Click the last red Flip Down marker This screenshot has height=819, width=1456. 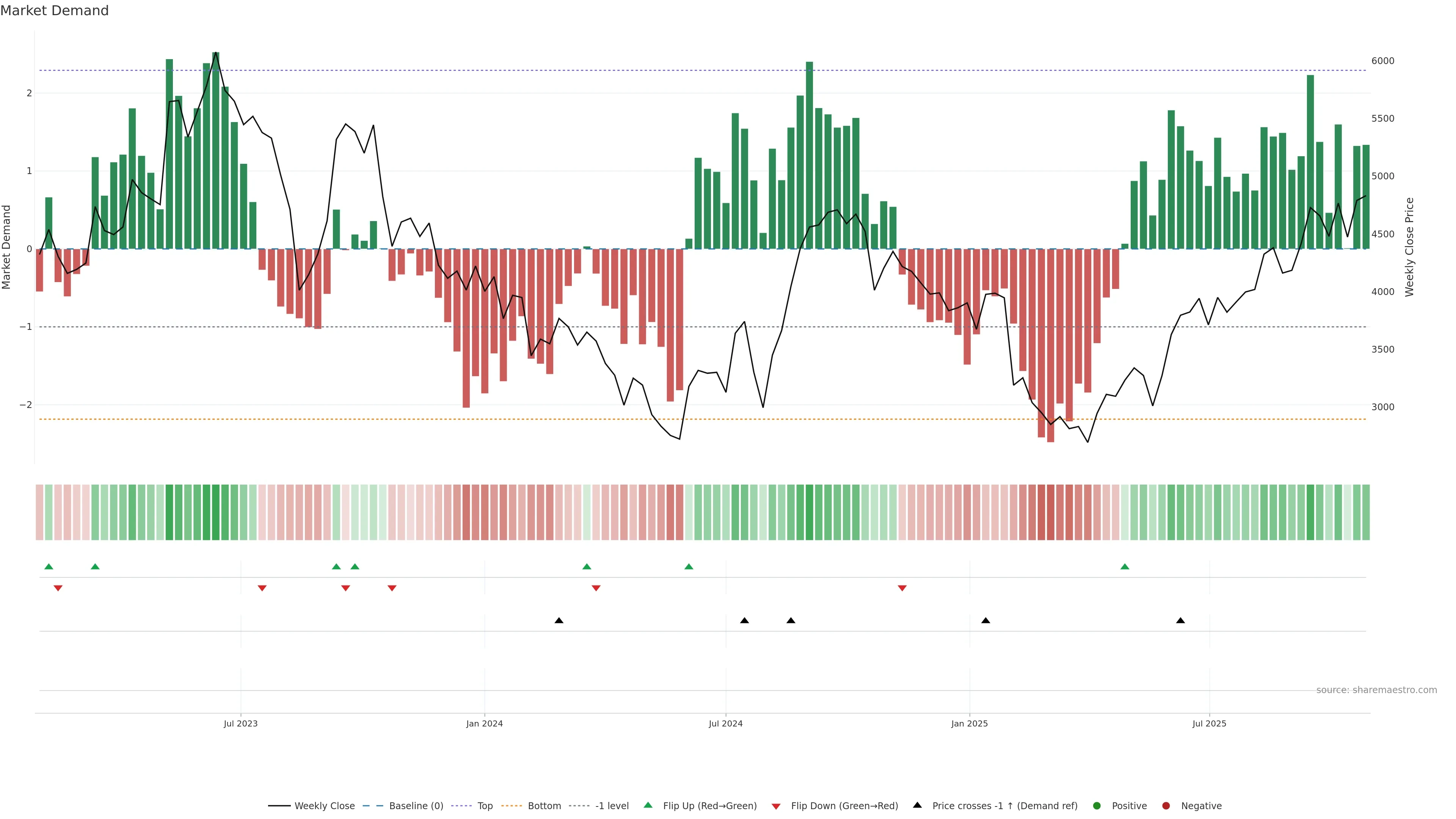click(902, 588)
